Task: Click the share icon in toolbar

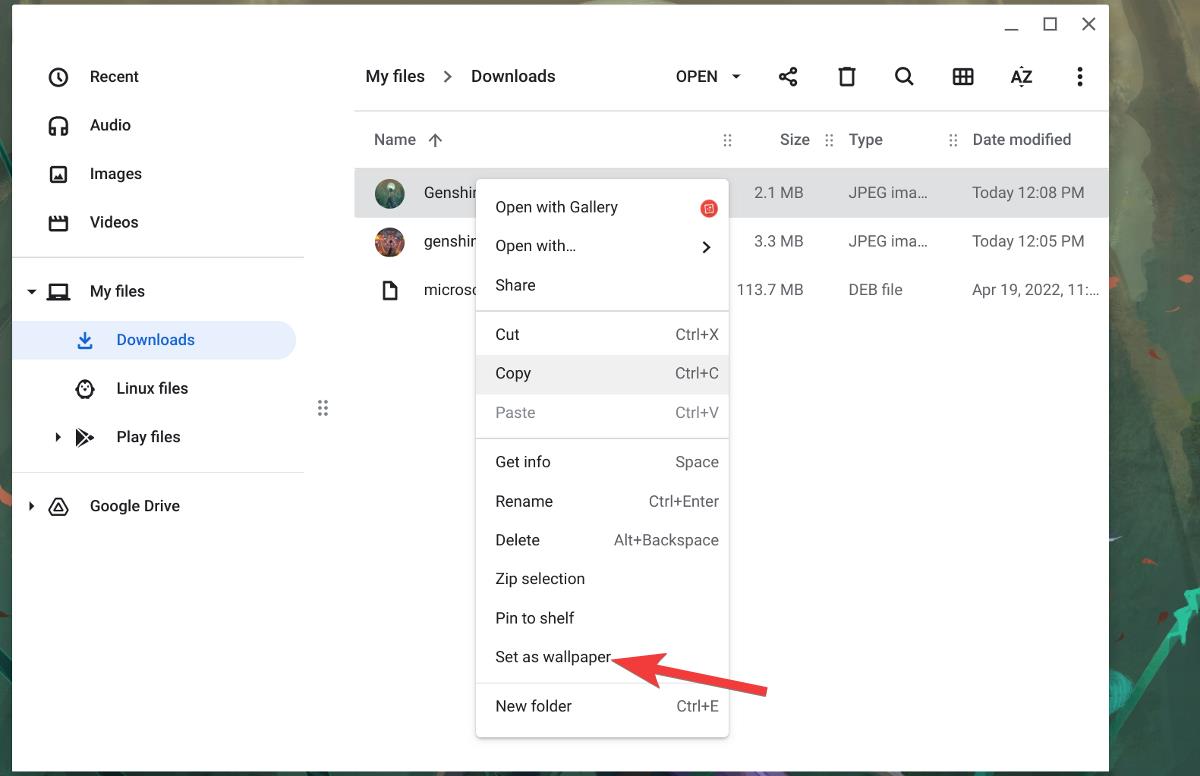Action: pos(788,76)
